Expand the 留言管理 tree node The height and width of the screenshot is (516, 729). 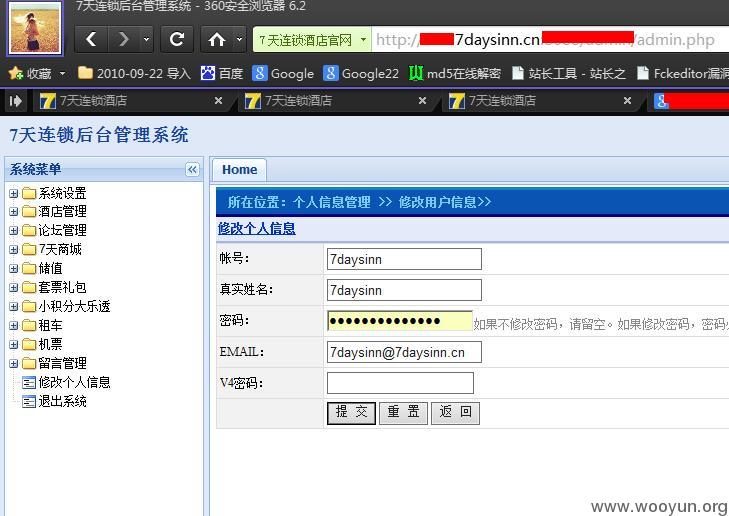[x=13, y=364]
